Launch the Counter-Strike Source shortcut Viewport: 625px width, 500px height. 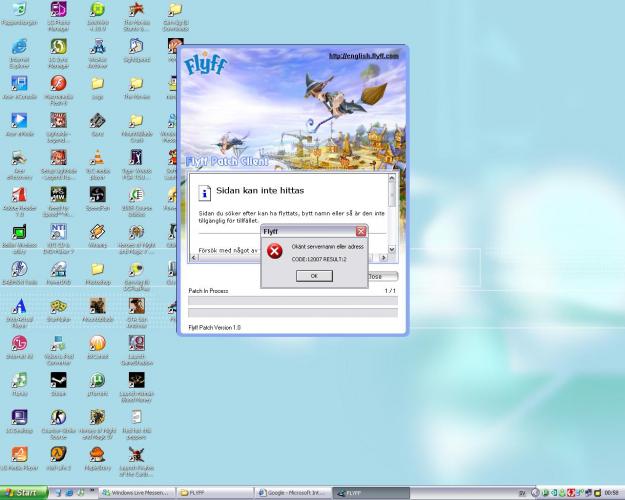click(x=58, y=417)
